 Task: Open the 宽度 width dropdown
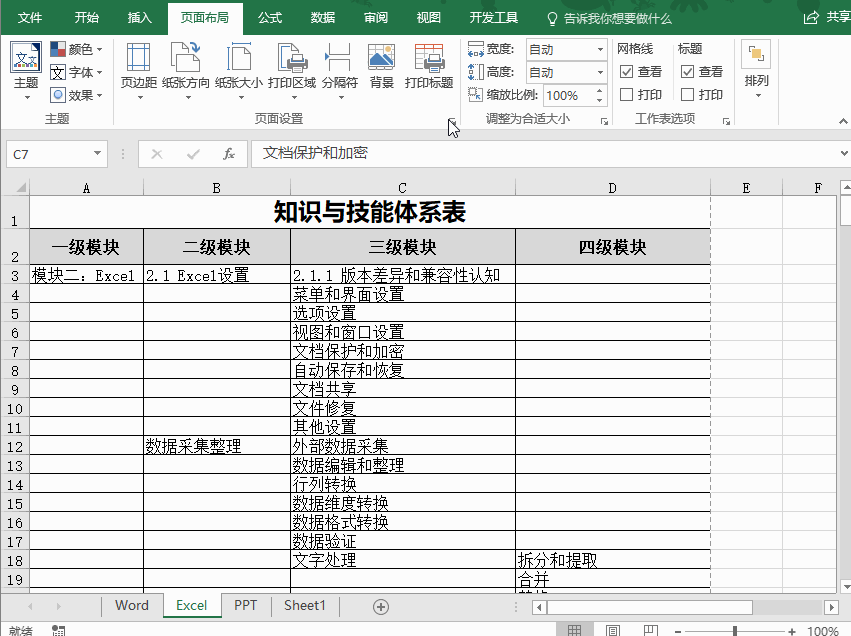(600, 49)
